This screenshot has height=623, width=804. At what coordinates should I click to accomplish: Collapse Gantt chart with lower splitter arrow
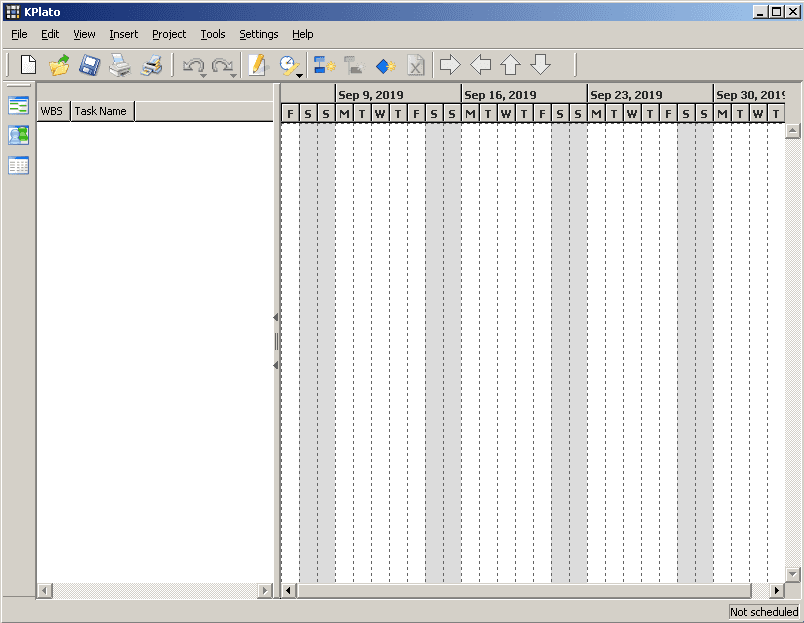(x=276, y=365)
